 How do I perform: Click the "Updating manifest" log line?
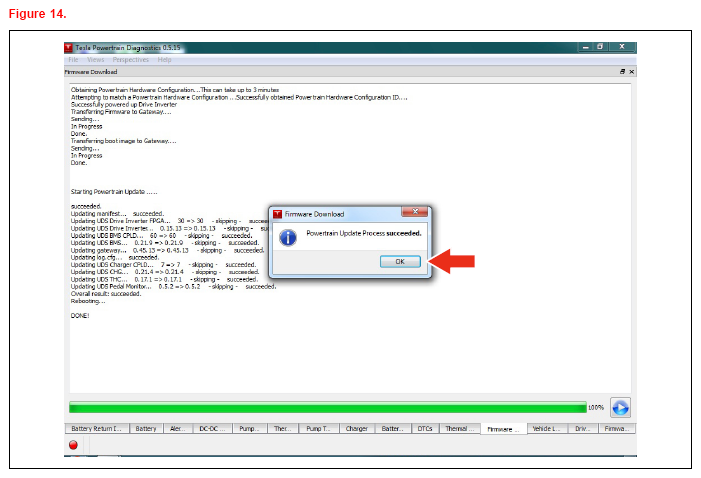(118, 214)
